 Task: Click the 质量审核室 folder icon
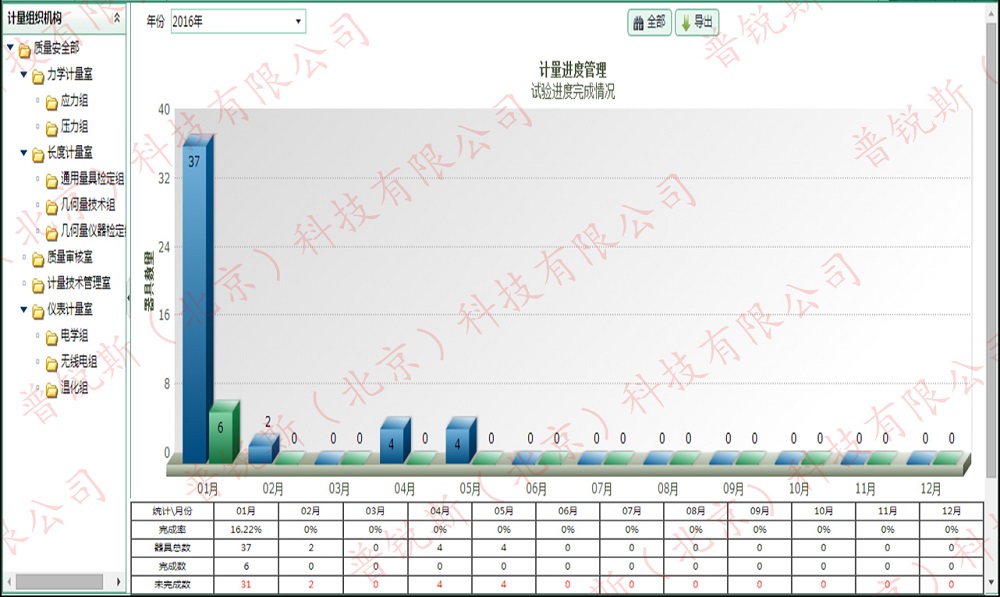tap(38, 258)
